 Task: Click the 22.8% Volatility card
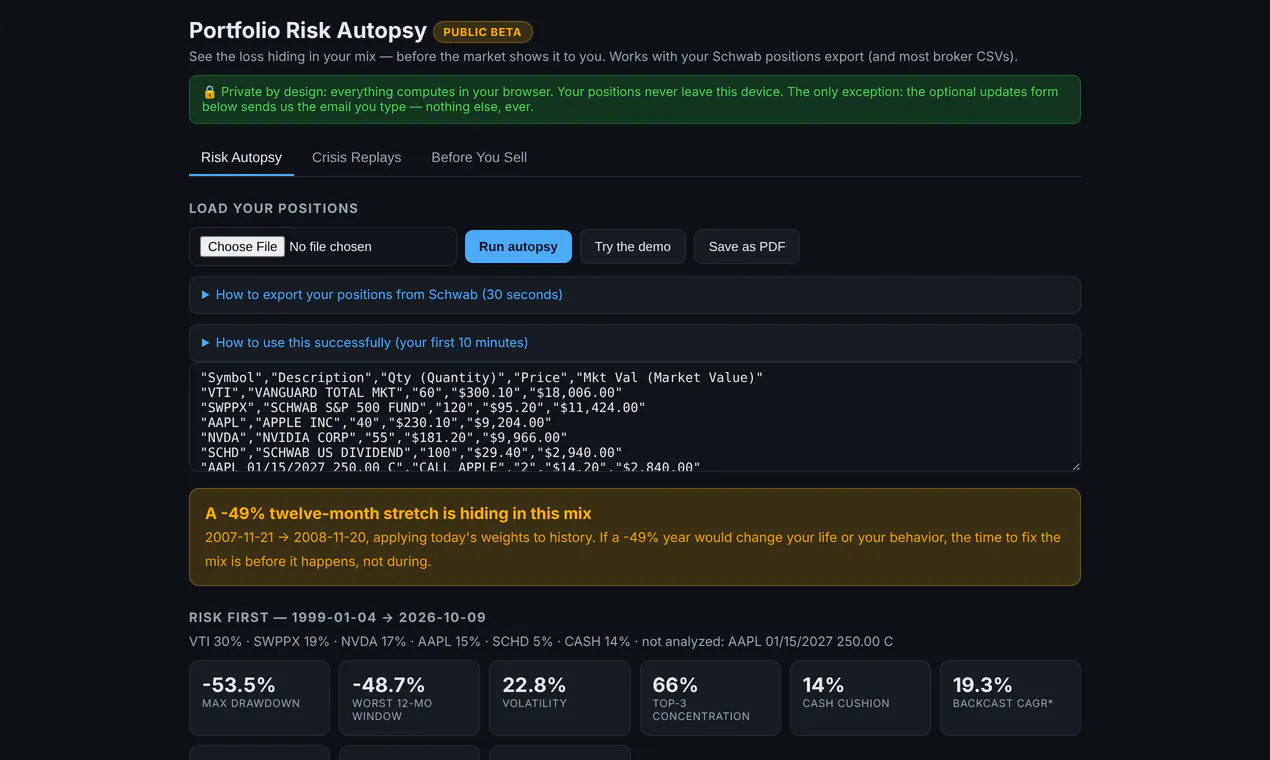pyautogui.click(x=560, y=698)
